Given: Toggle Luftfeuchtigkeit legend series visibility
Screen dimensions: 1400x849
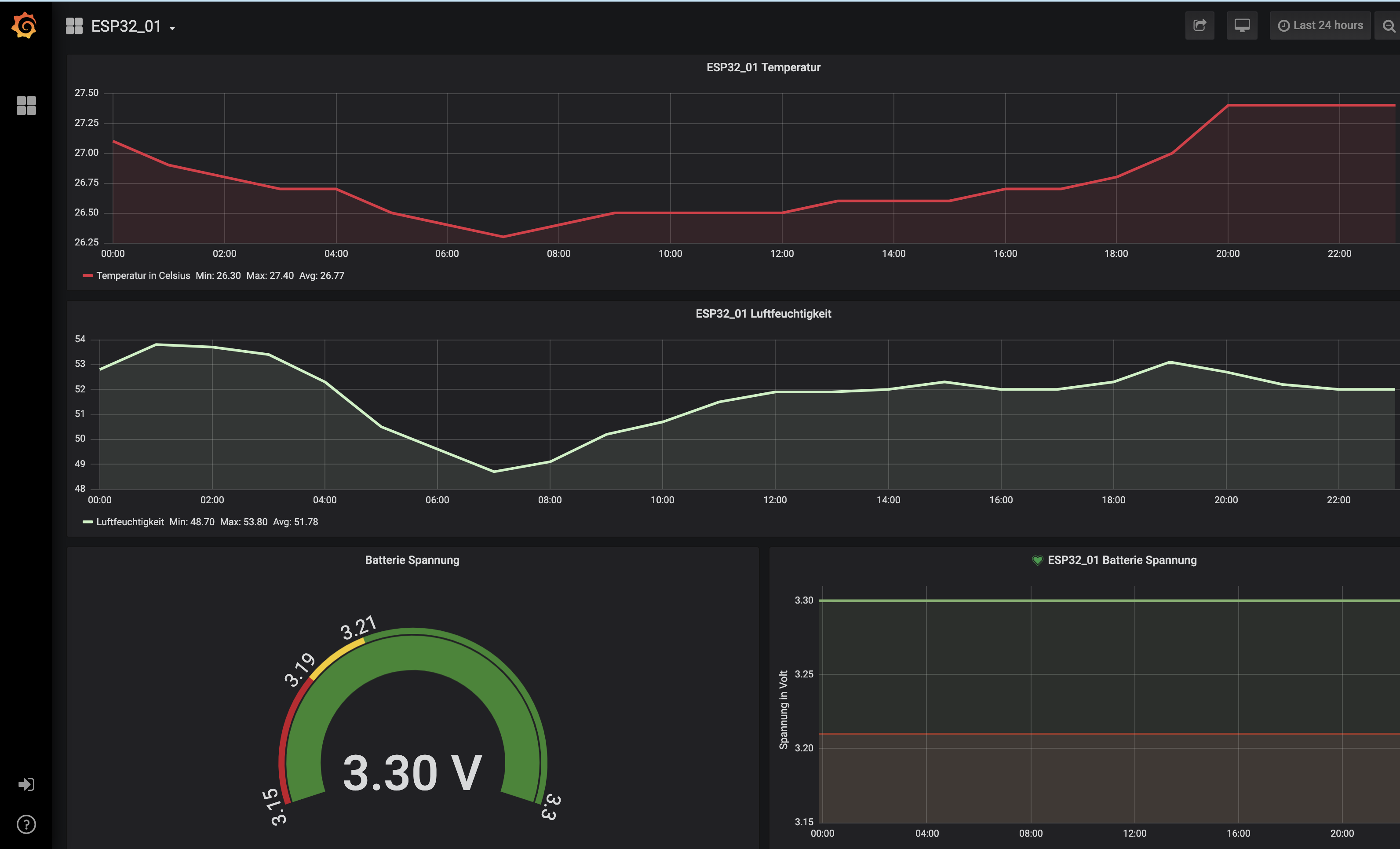Looking at the screenshot, I should click(x=130, y=522).
